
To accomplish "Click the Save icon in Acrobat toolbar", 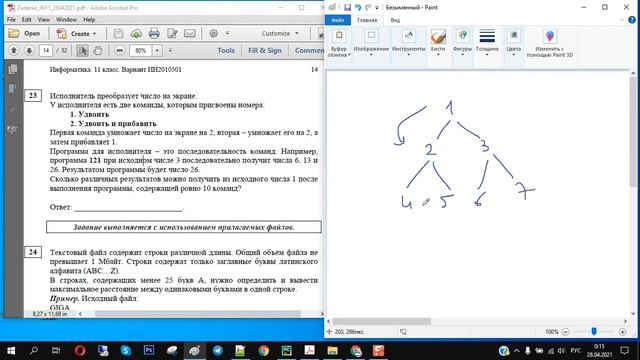I will point(118,33).
